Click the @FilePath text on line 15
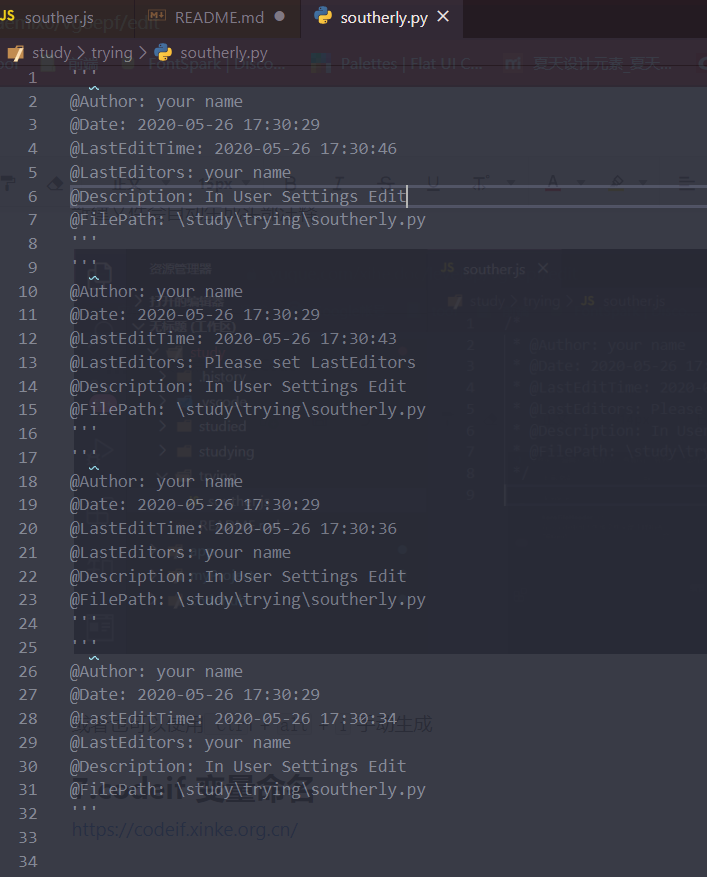The image size is (707, 877). click(x=247, y=410)
